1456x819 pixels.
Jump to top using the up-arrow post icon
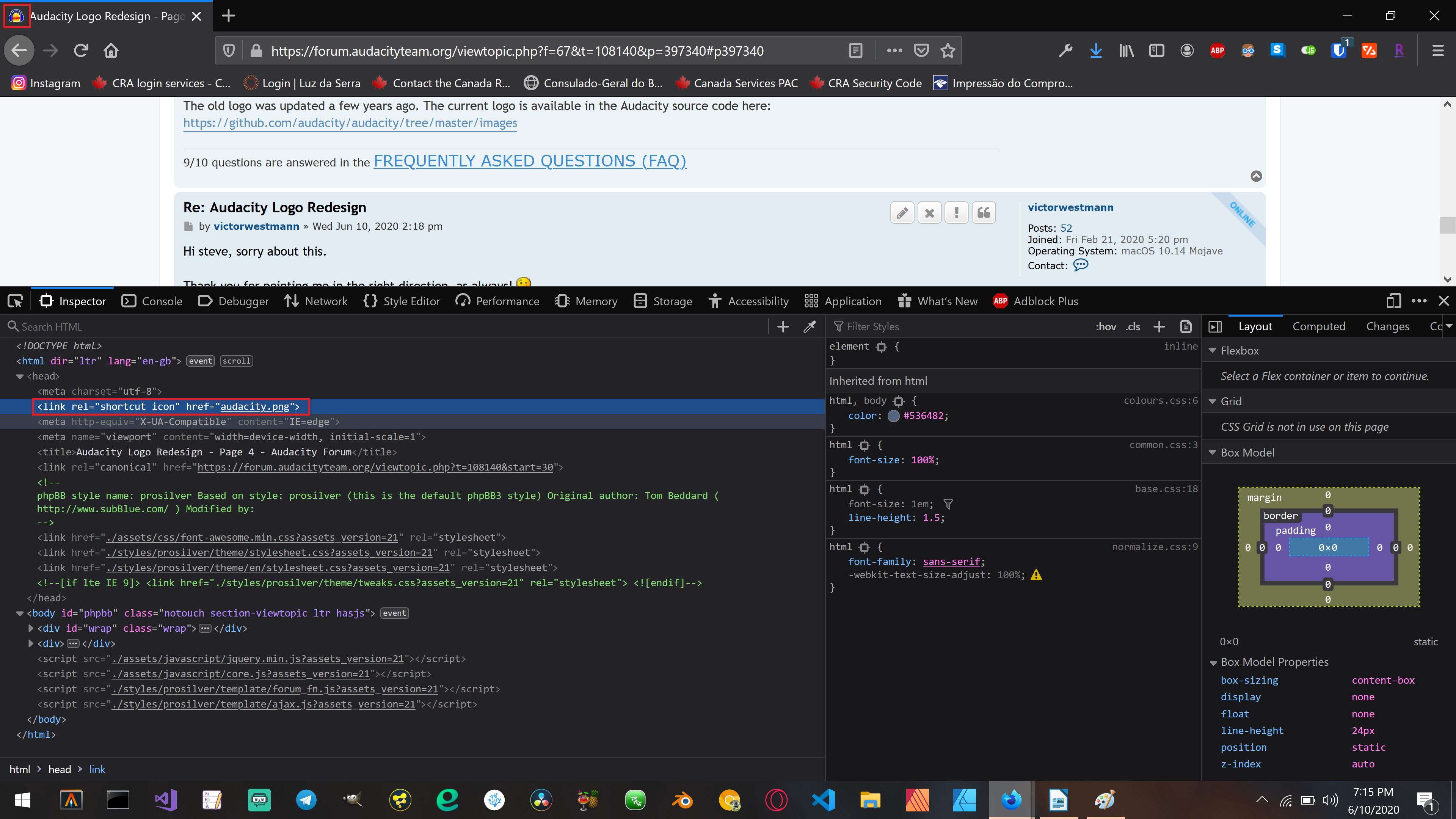(x=1256, y=176)
